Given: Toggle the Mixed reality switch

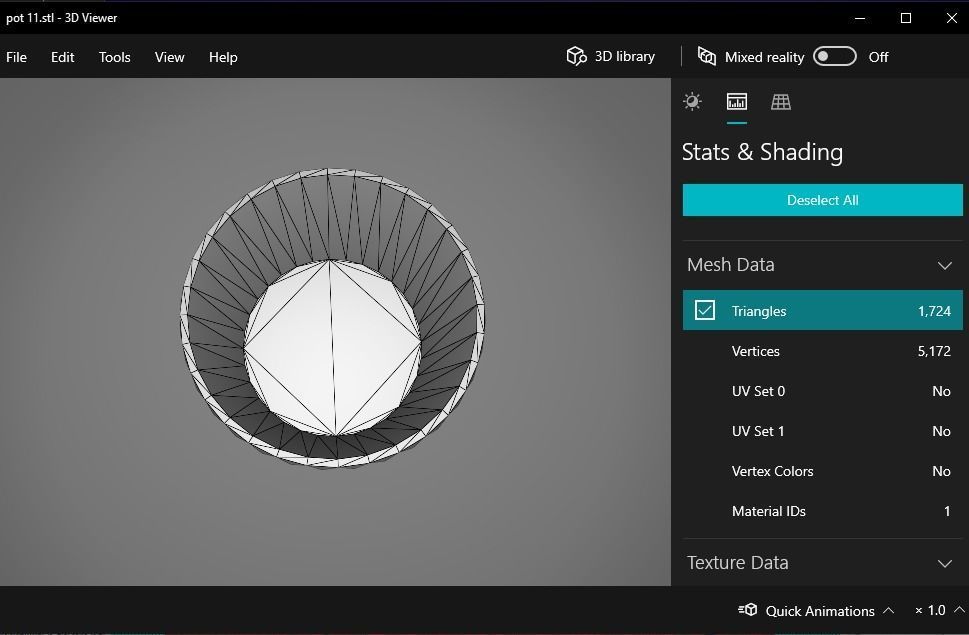Looking at the screenshot, I should 834,56.
